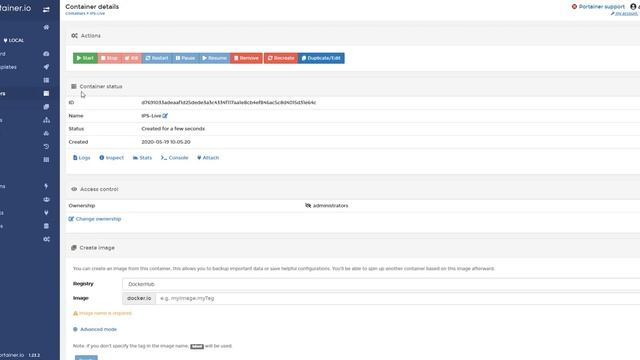Open the Dashboard gauge icon in sidebar

point(46,53)
